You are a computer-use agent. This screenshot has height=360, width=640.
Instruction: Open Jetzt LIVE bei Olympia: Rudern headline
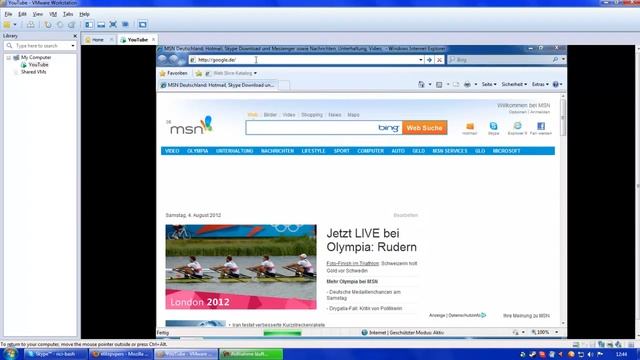point(371,240)
